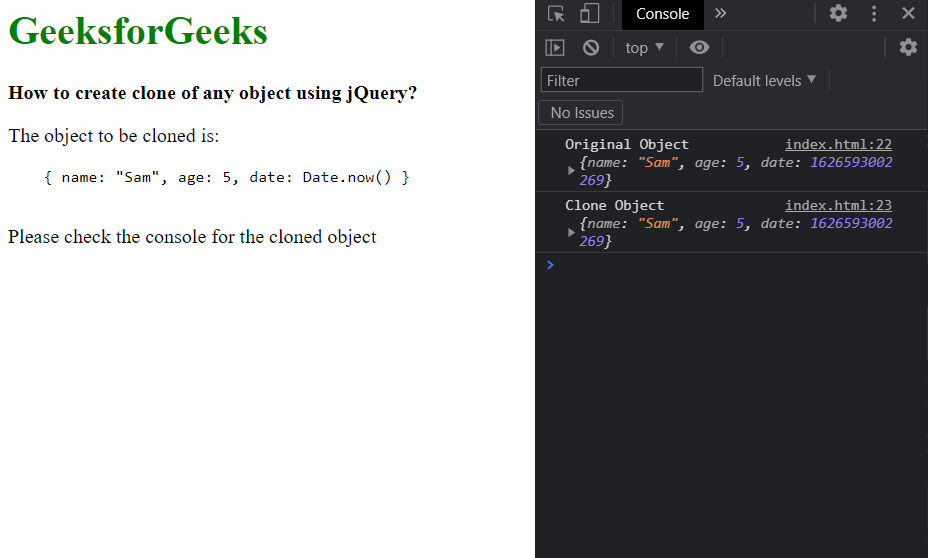Click the 'Clone Object' log label
928x558 pixels.
614,205
